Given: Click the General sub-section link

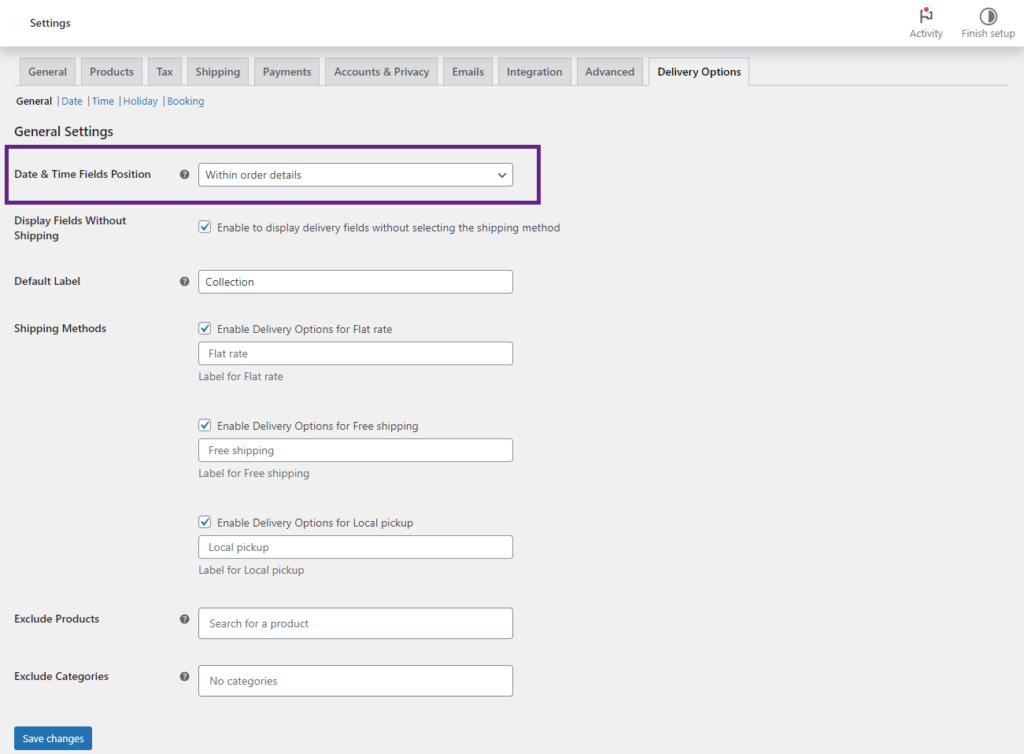Looking at the screenshot, I should click(34, 101).
